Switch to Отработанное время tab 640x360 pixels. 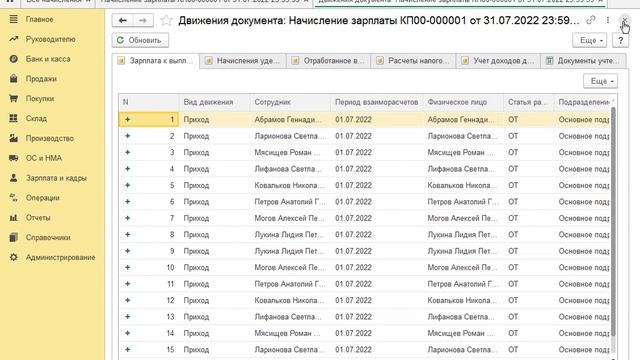[x=329, y=61]
